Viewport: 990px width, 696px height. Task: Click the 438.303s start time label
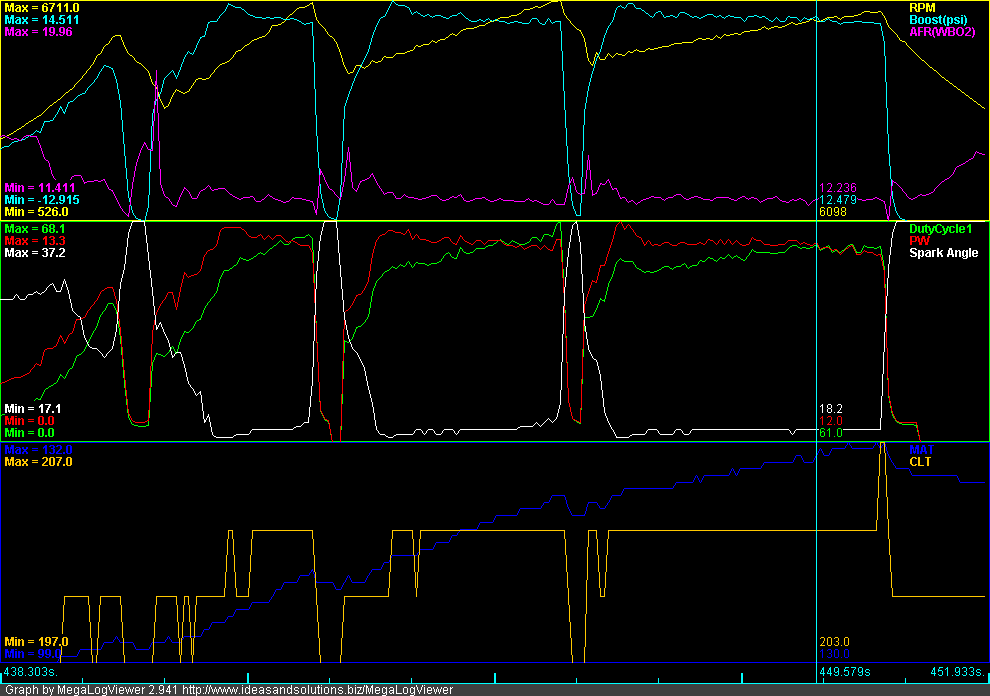pos(32,672)
